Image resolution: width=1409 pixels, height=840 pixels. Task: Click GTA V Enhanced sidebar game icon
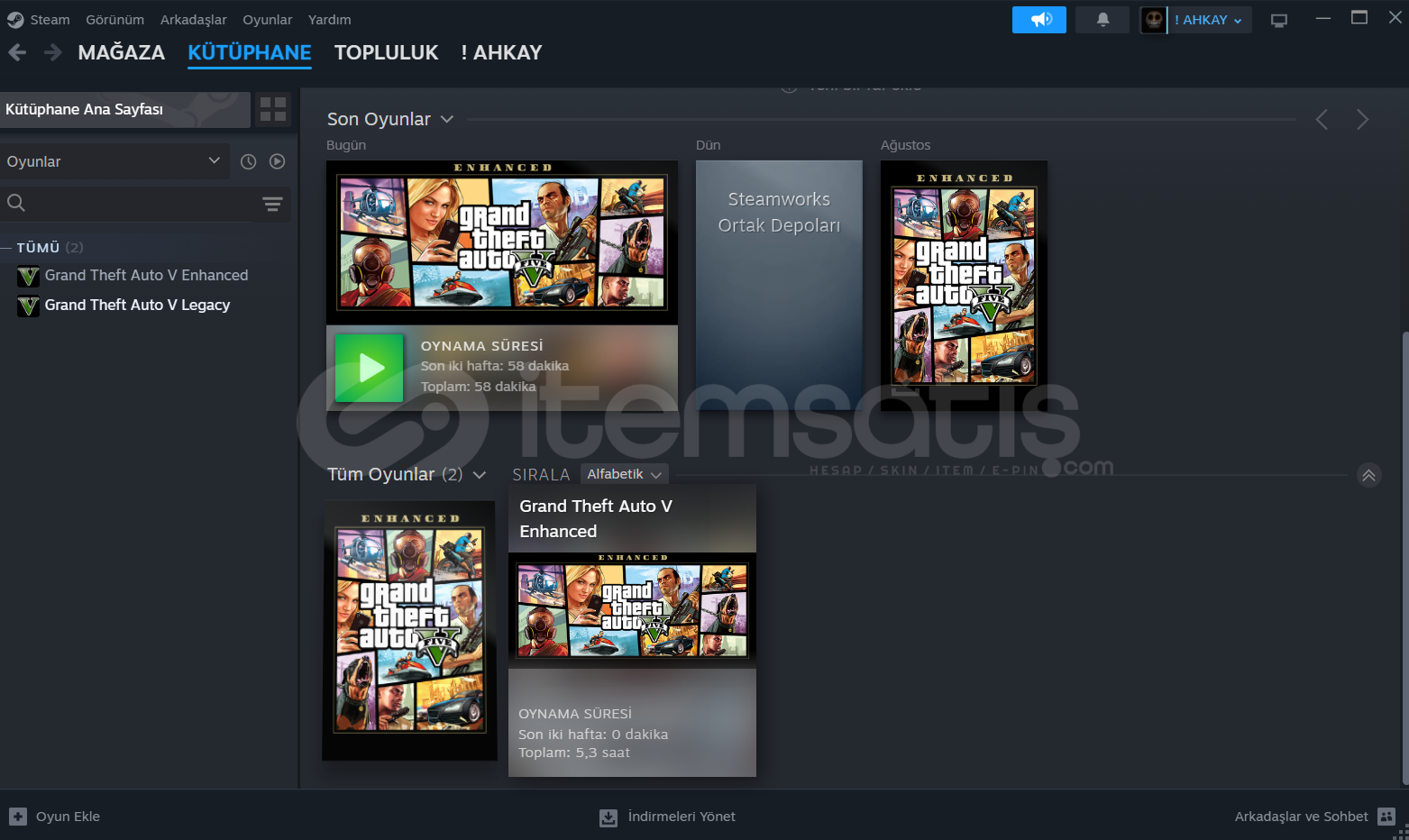pyautogui.click(x=28, y=276)
